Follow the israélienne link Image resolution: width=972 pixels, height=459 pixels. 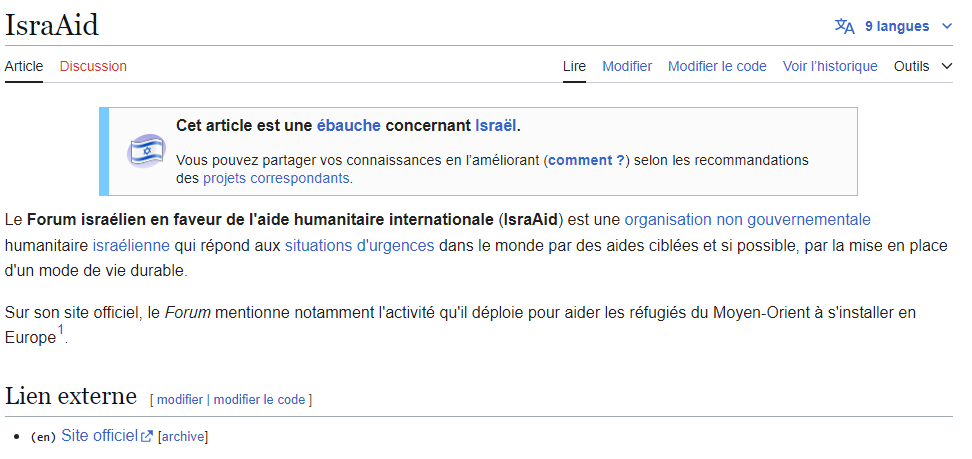click(x=131, y=246)
